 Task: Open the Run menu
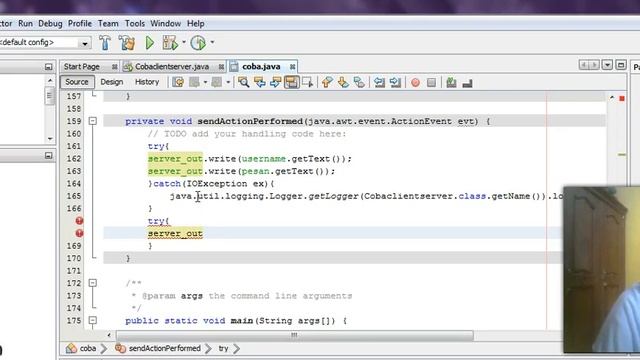click(25, 24)
